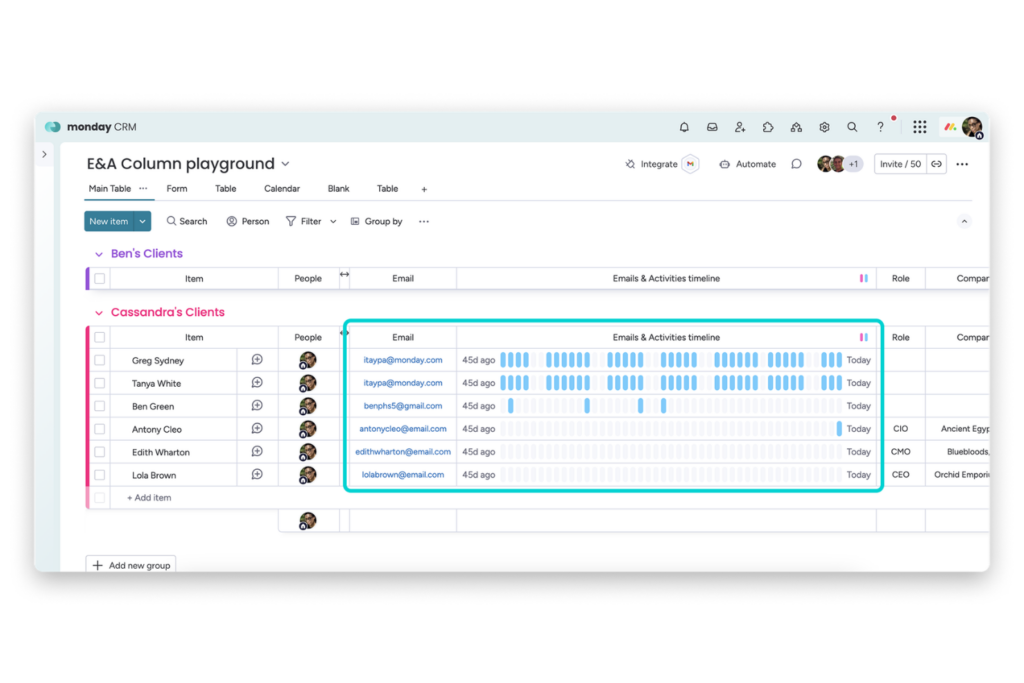Open the Search box in toolbar
Viewport: 1024px width, 683px height.
(187, 221)
